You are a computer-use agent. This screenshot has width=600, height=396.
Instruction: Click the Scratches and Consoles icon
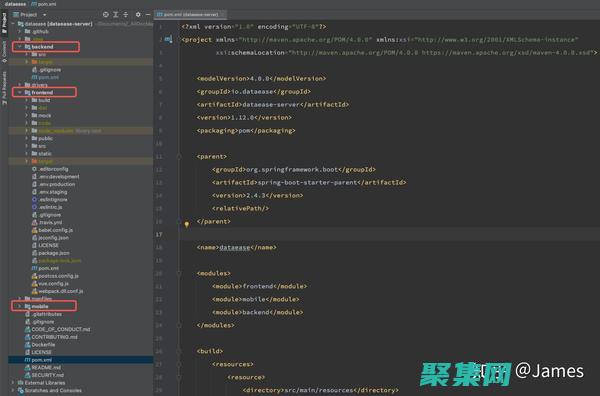[21, 390]
